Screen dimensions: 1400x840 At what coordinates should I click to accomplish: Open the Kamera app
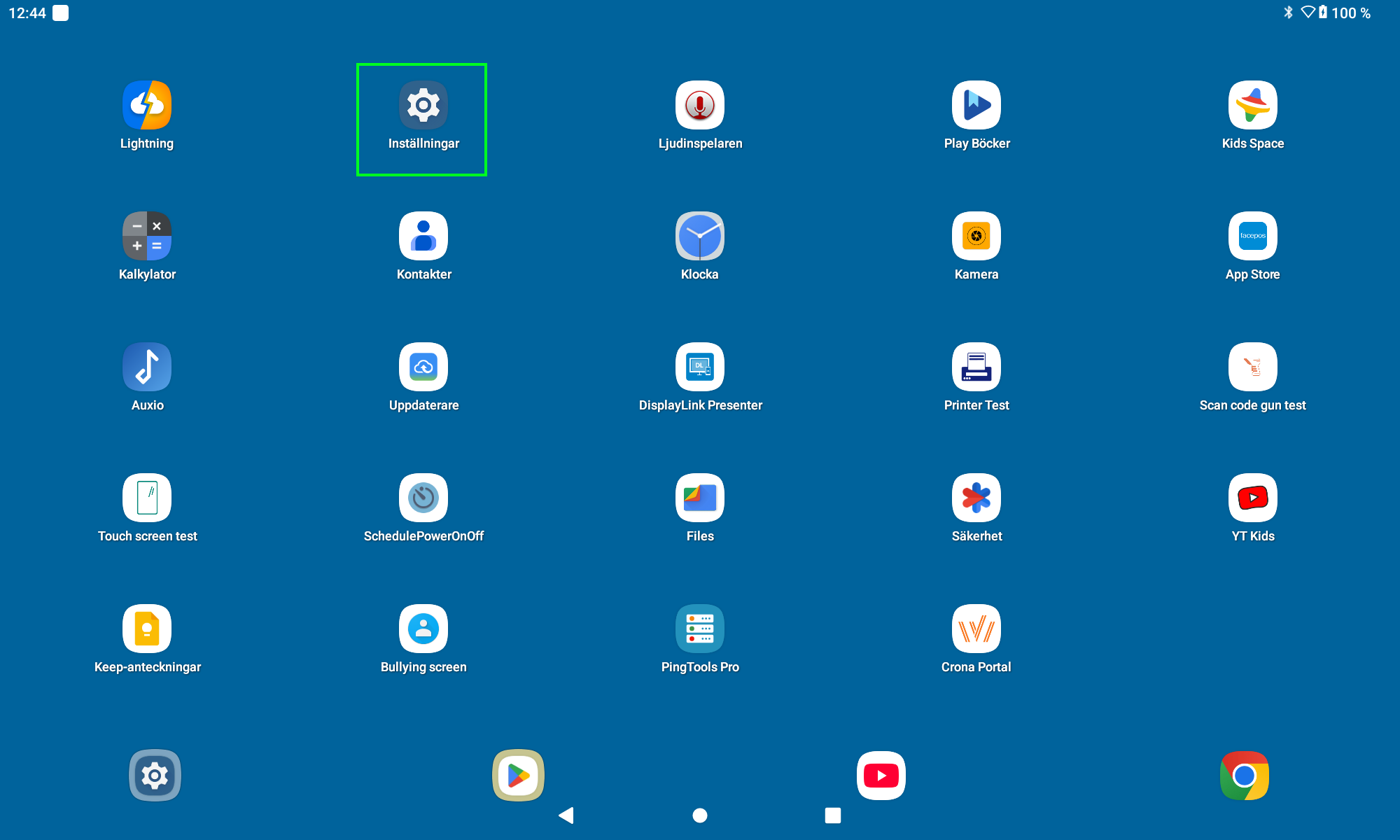pos(976,236)
